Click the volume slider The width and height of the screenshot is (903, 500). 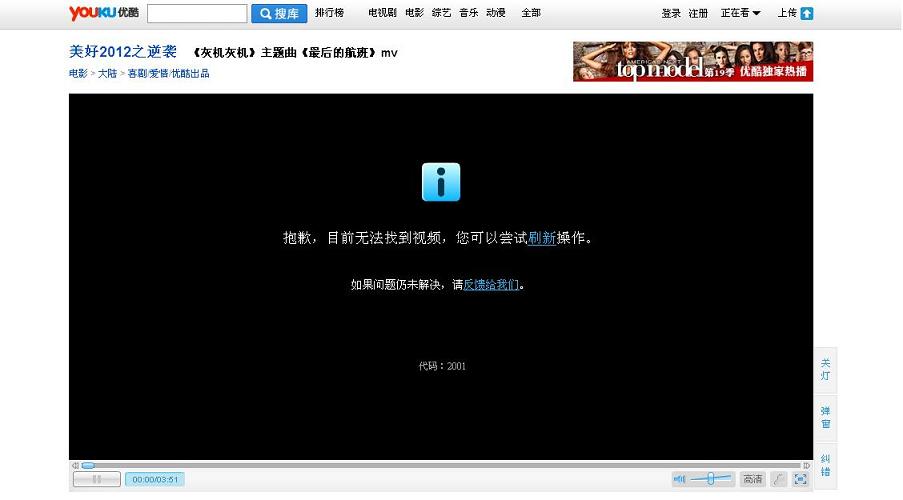click(711, 479)
